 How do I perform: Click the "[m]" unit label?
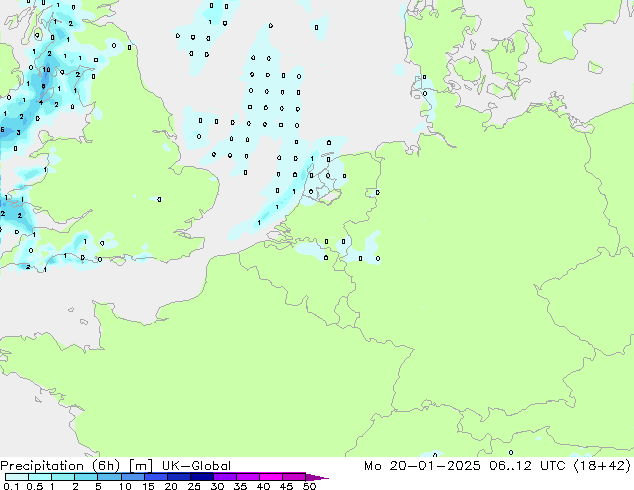140,466
